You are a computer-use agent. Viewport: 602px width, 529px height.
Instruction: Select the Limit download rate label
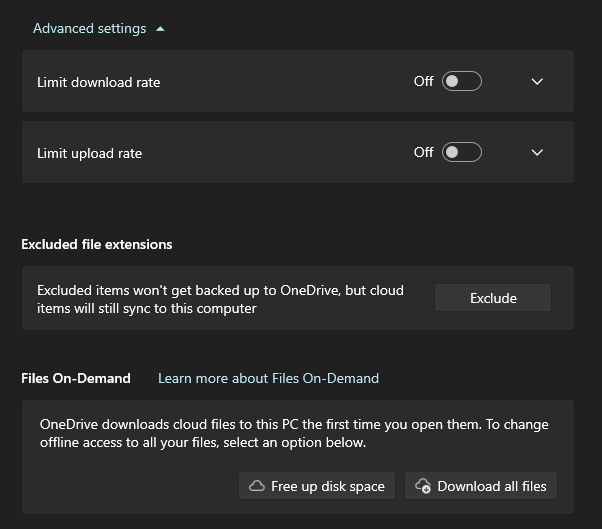[x=98, y=82]
